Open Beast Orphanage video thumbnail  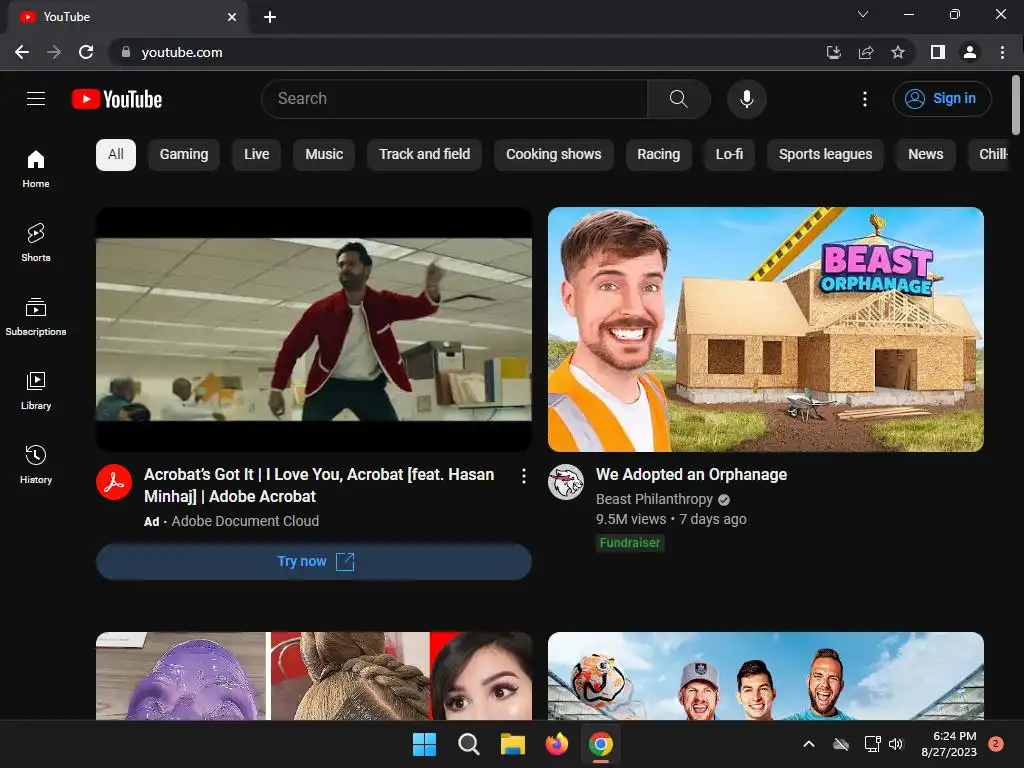click(765, 329)
